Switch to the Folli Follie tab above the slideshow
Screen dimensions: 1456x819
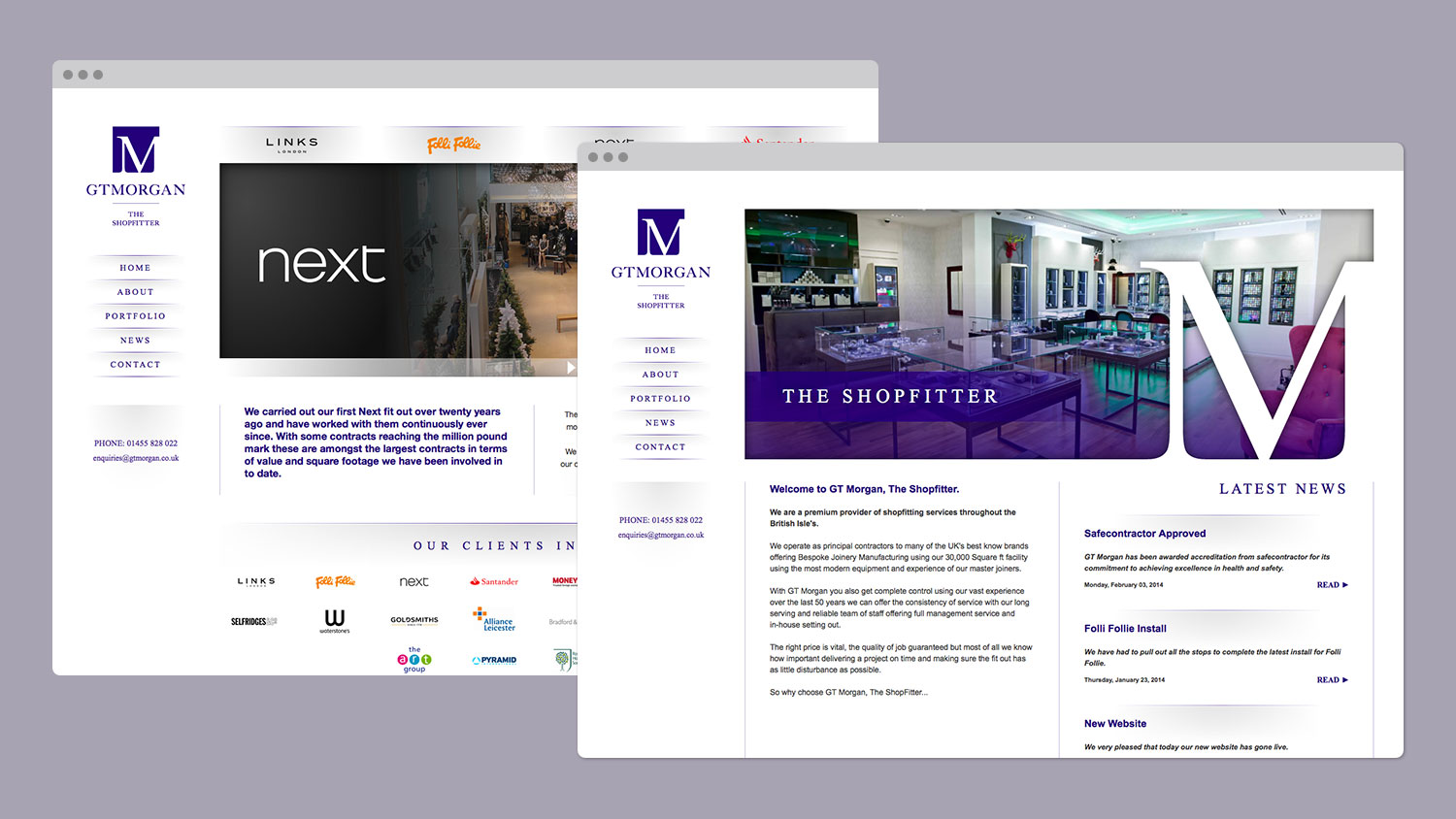tap(454, 145)
